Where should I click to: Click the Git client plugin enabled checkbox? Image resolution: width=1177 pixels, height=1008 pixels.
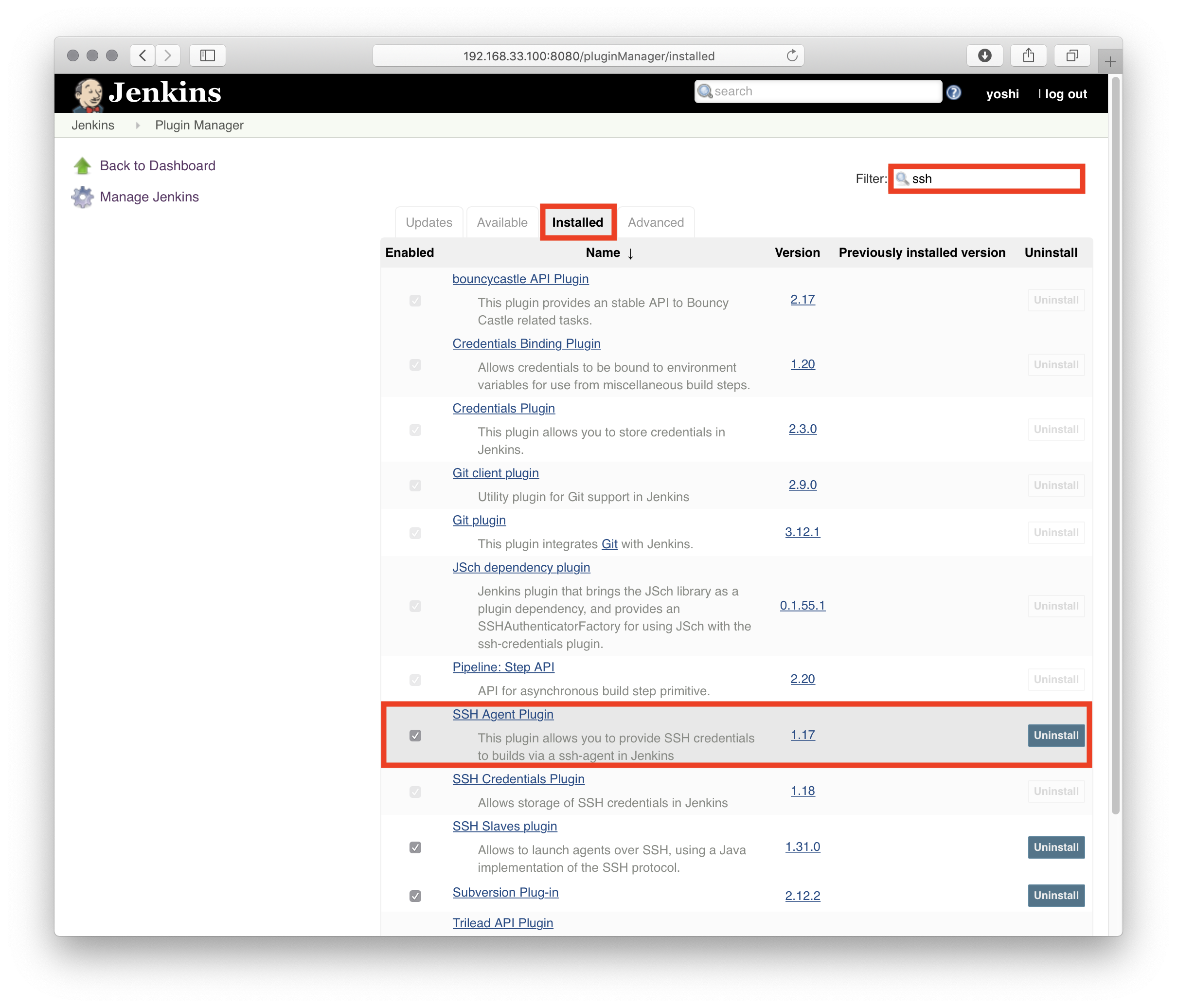tap(415, 486)
